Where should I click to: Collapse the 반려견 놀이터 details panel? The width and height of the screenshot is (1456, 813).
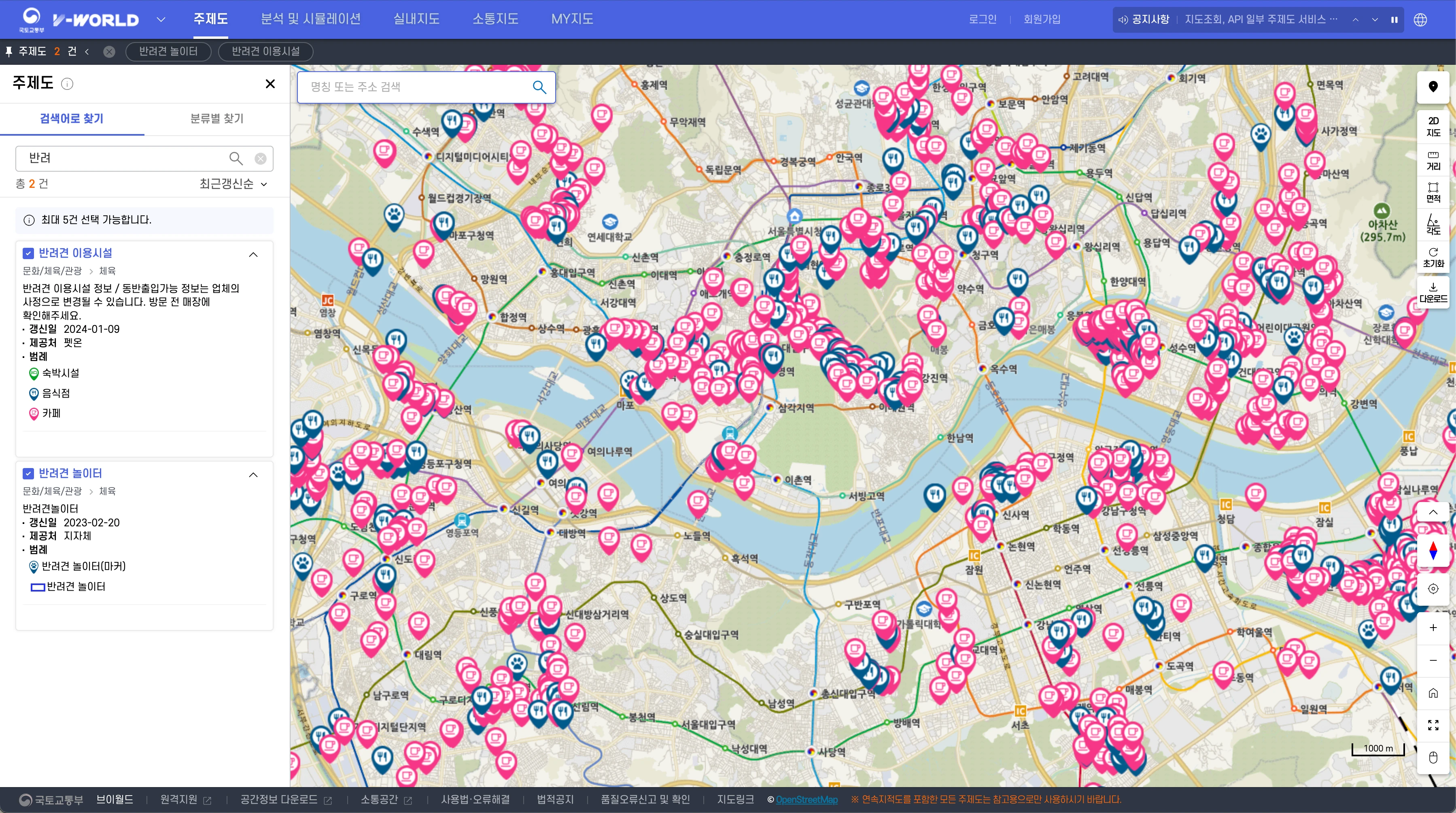(x=253, y=475)
